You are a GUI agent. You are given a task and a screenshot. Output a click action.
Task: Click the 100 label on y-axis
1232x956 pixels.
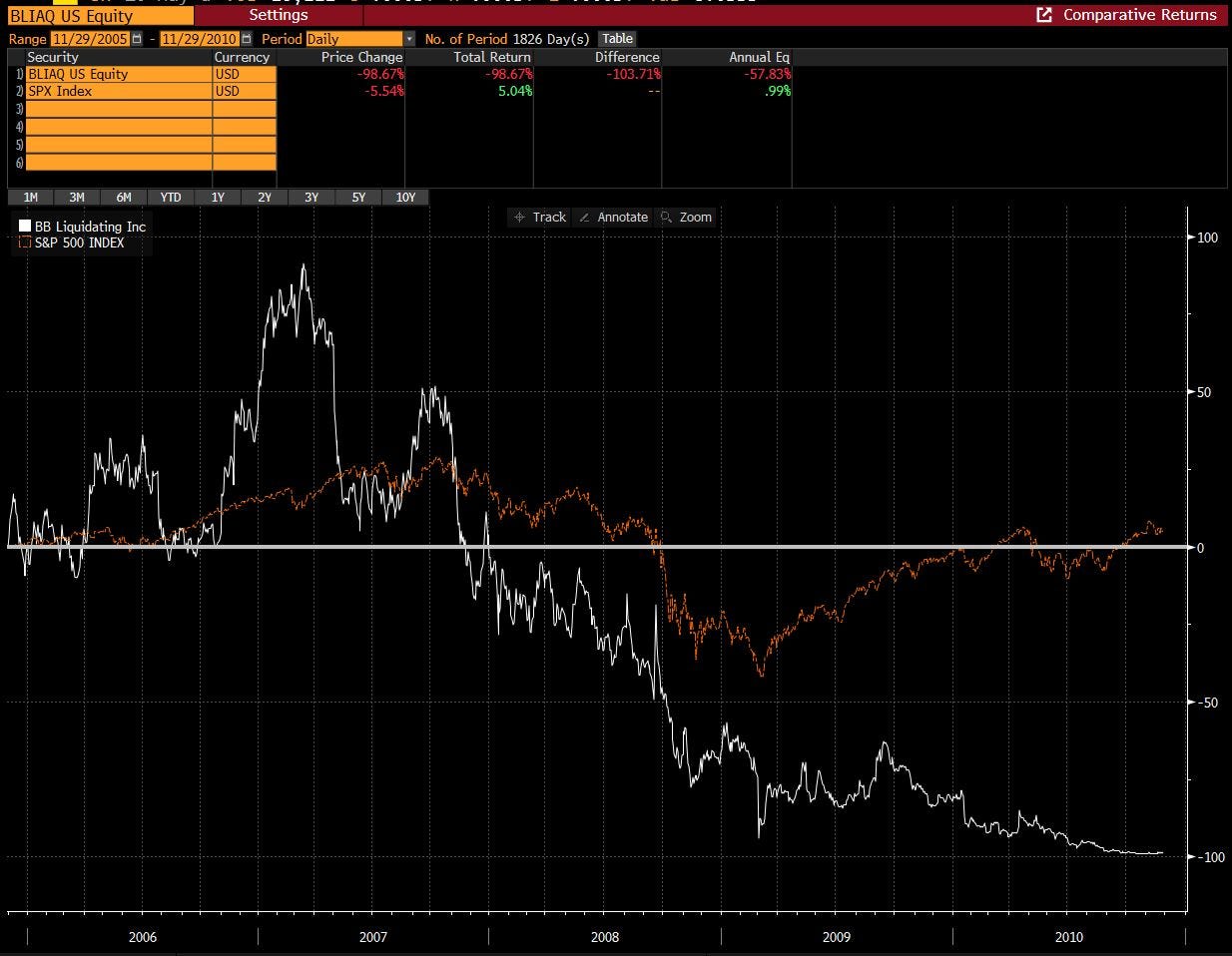(1207, 238)
